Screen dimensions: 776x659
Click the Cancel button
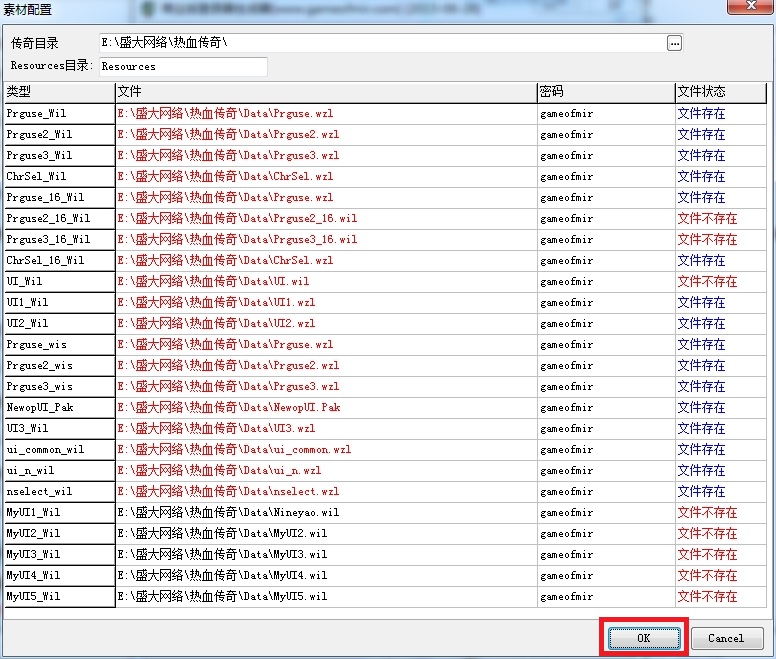725,638
